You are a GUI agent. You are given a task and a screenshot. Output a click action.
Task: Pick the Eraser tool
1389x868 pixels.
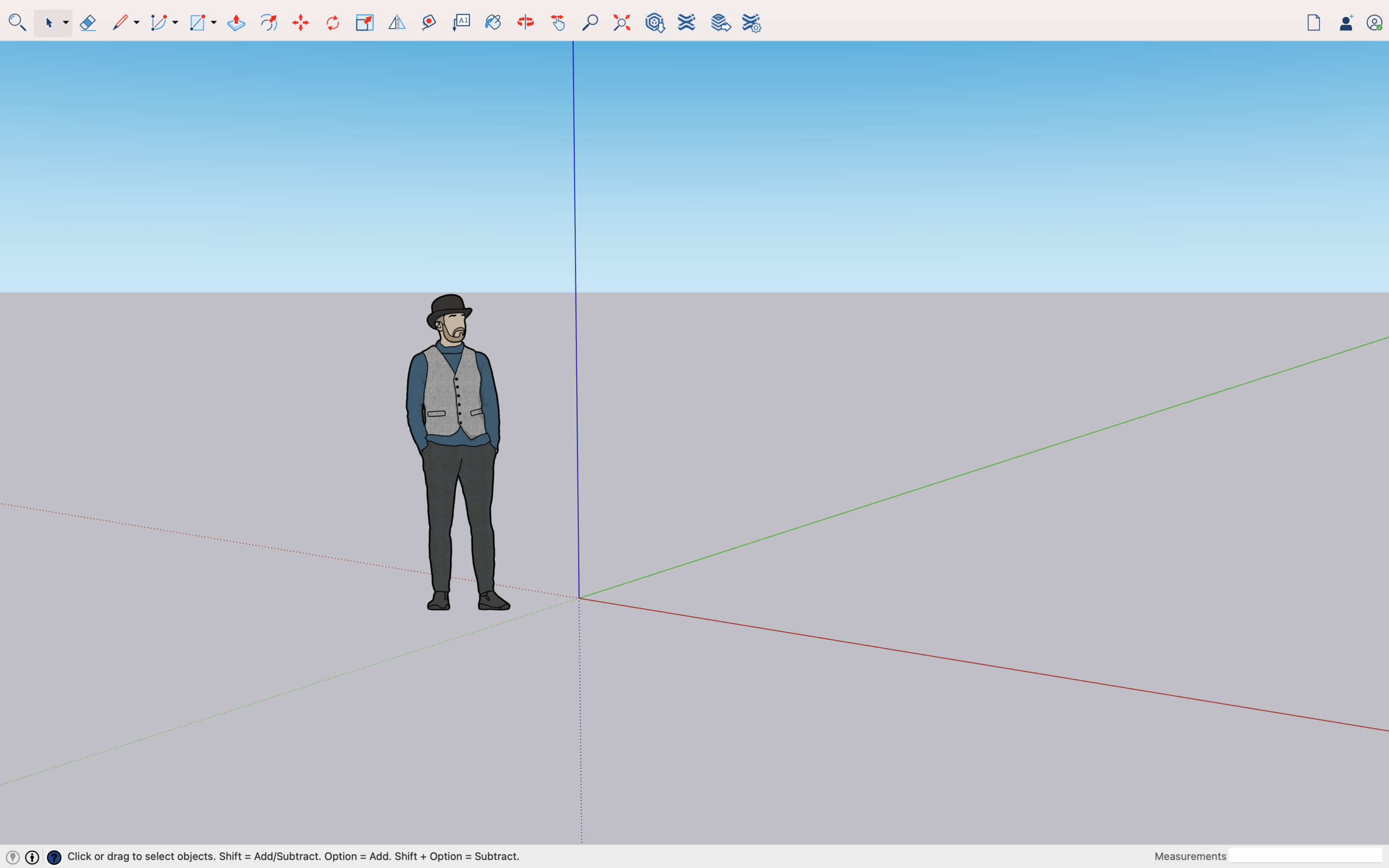pos(88,23)
